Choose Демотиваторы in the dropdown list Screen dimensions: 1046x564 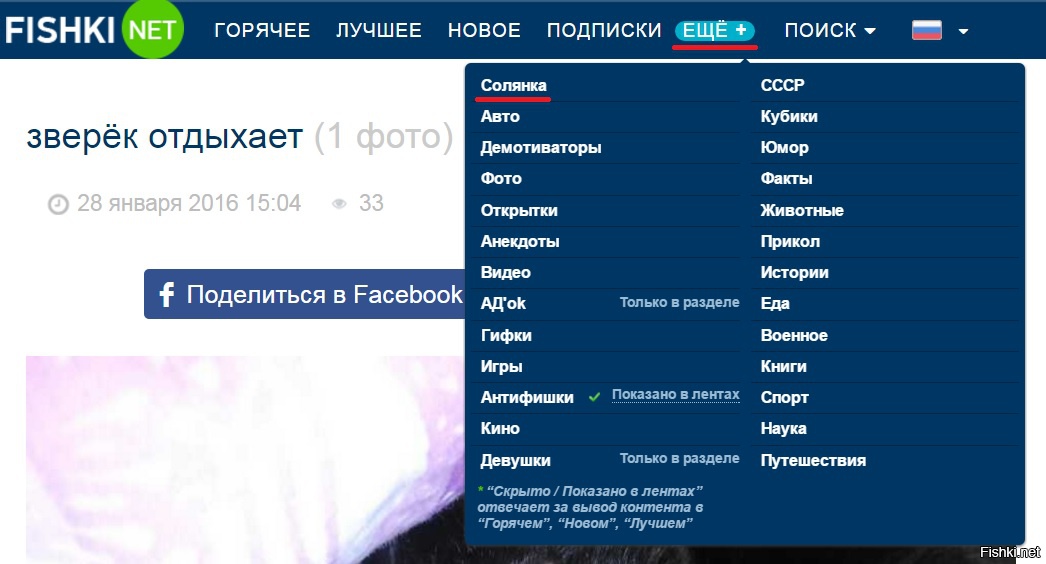(541, 147)
